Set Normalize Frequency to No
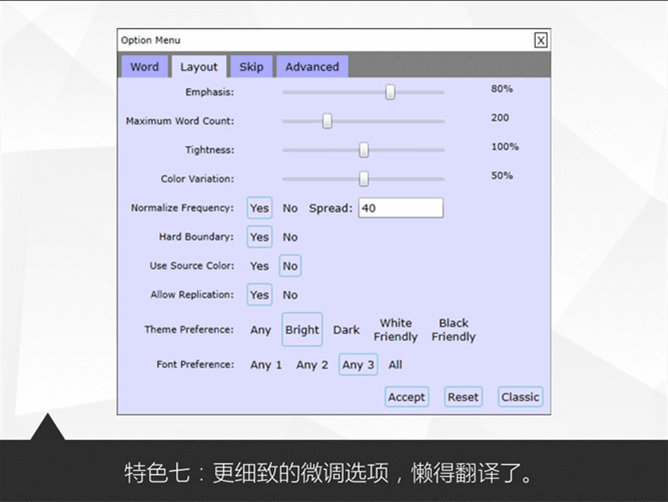The width and height of the screenshot is (668, 502). [290, 208]
